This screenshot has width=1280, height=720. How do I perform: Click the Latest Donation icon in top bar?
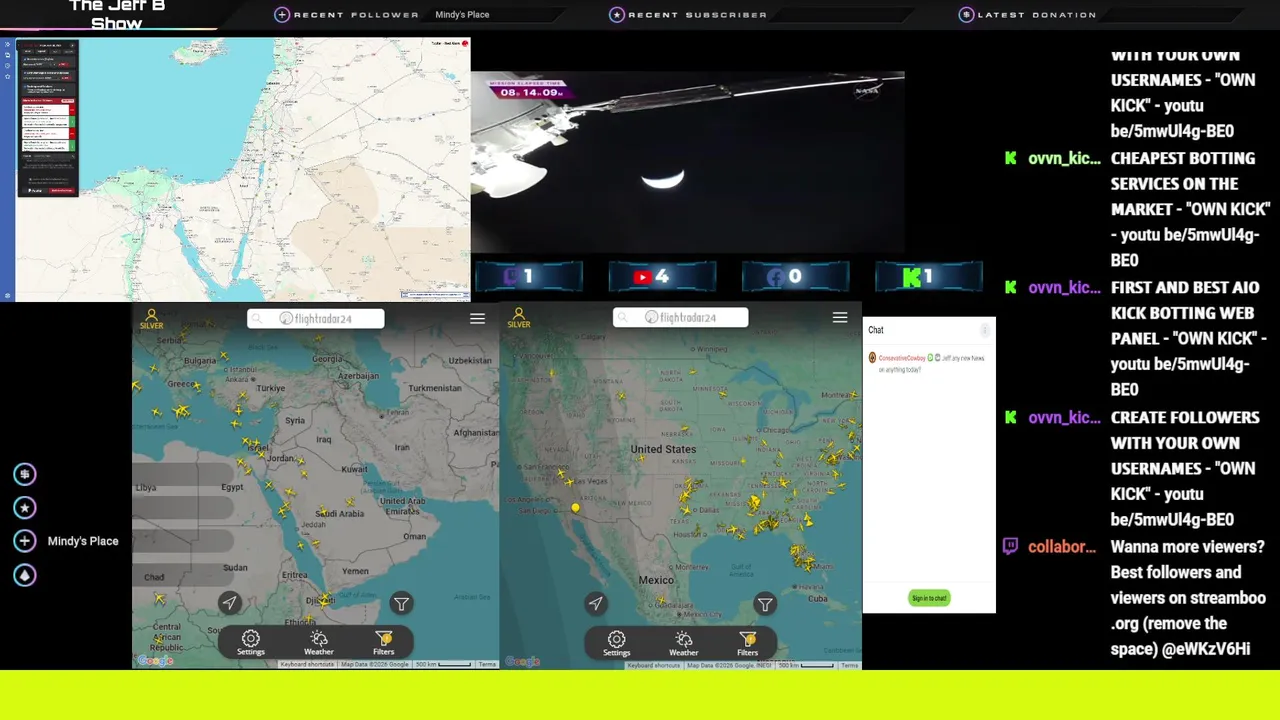(966, 15)
